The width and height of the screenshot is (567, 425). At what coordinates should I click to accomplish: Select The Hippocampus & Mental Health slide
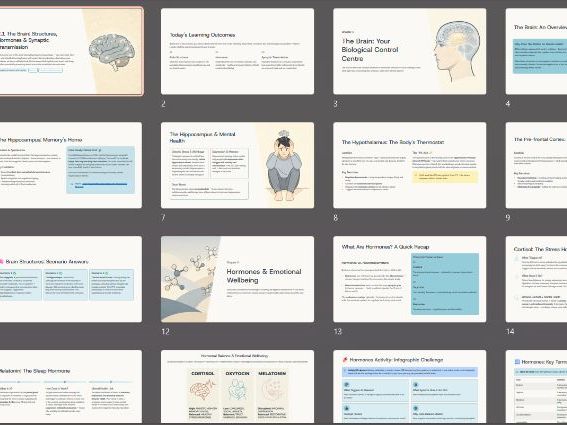point(237,165)
